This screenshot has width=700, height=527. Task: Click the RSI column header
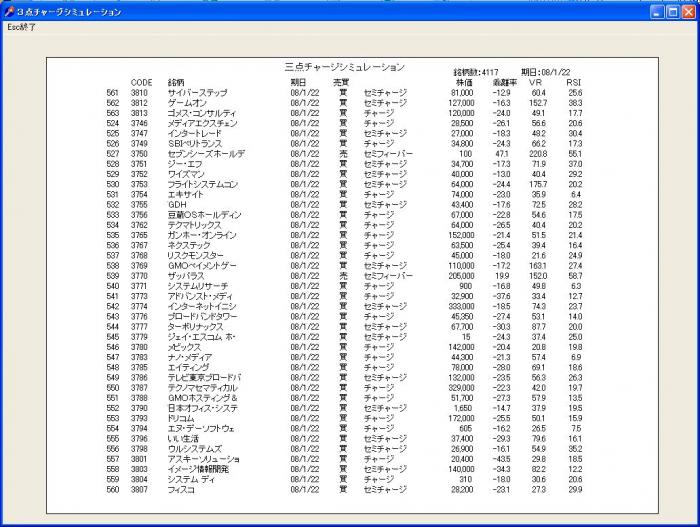(x=574, y=82)
